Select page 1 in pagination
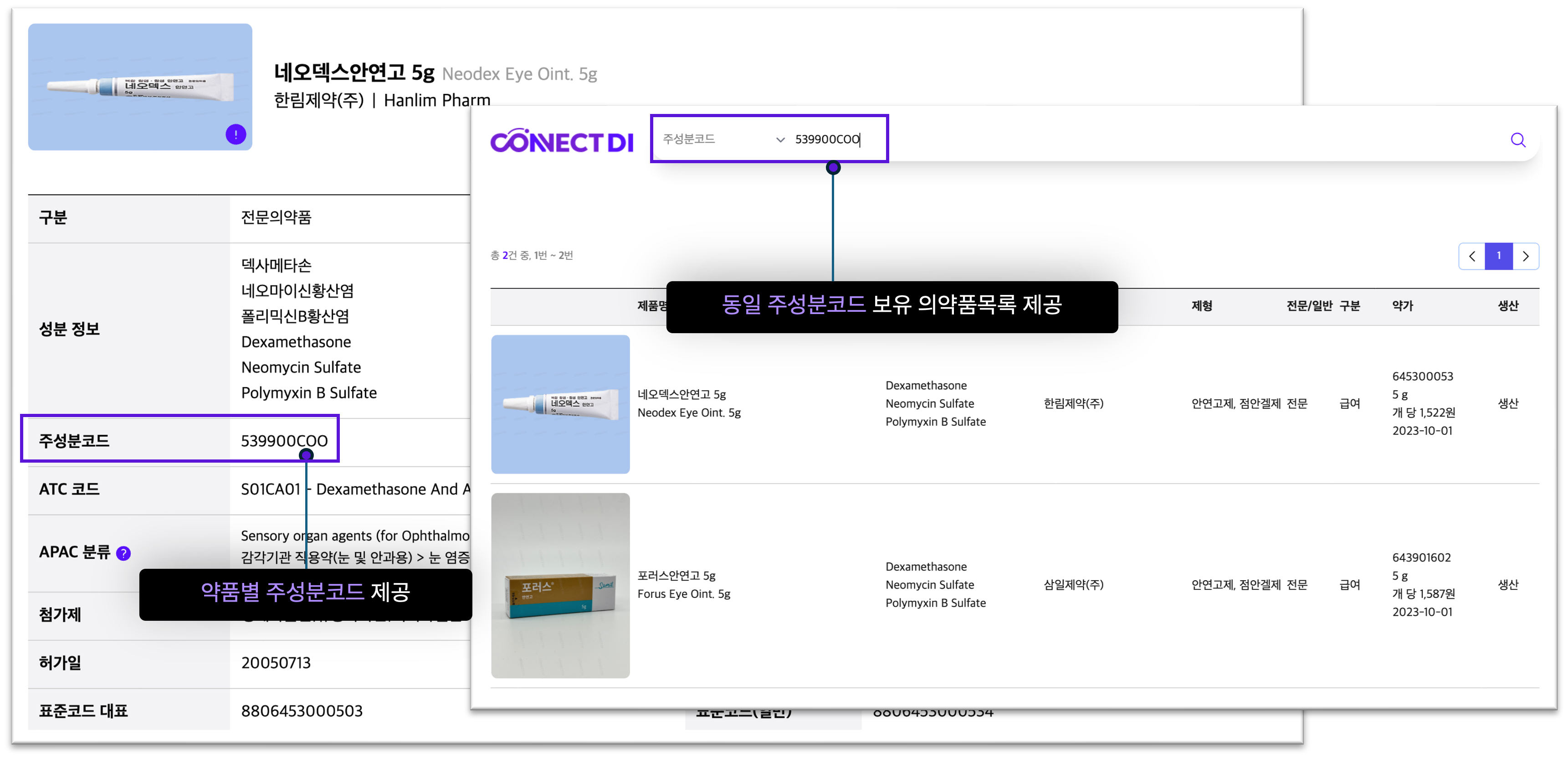 (1499, 256)
